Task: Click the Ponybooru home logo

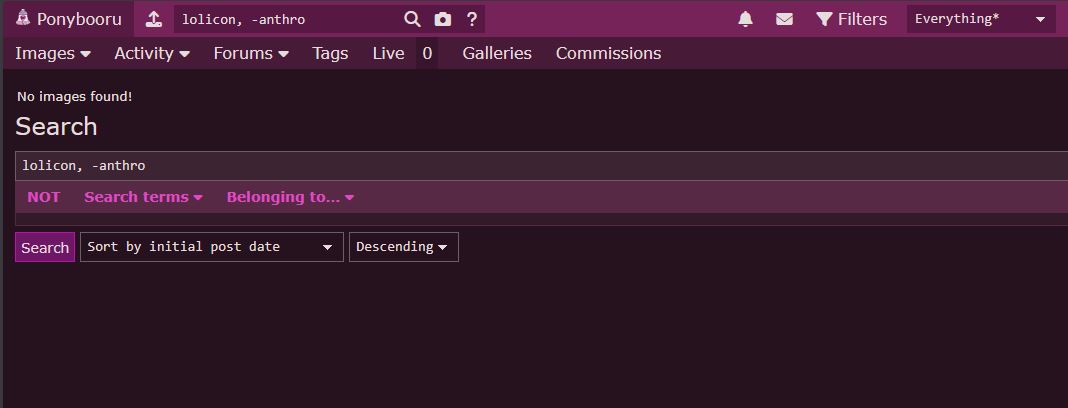Action: (68, 19)
